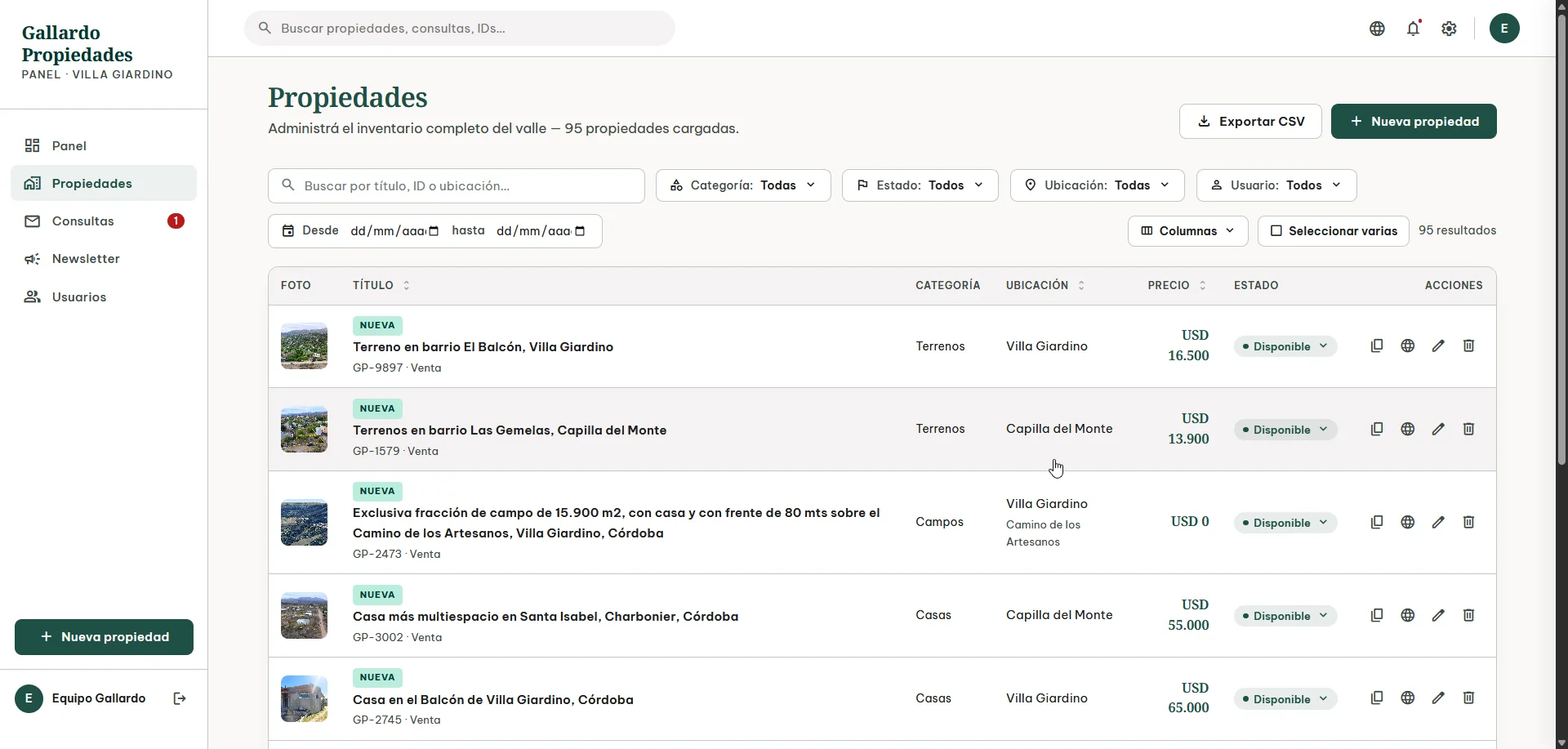
Task: Delete property GP-9897 with trash icon
Action: pos(1468,346)
